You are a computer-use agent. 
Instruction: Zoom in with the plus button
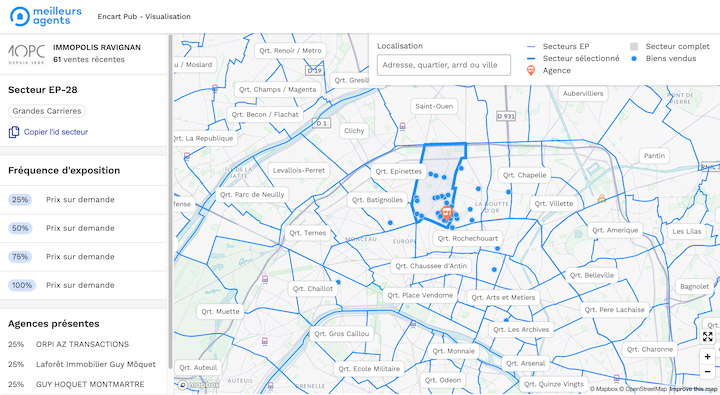(x=708, y=356)
